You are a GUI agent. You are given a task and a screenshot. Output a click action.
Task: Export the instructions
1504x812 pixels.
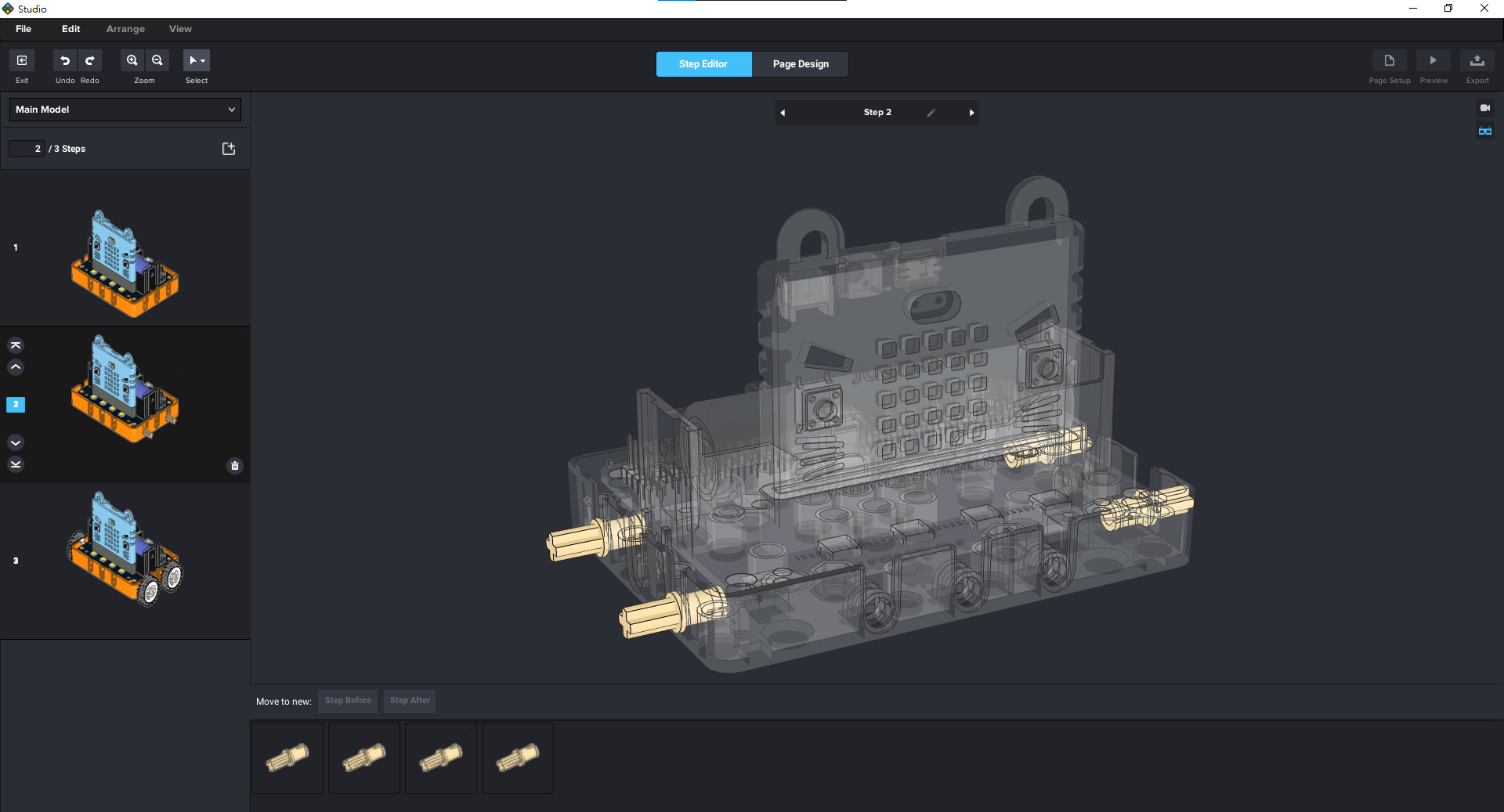[x=1477, y=61]
